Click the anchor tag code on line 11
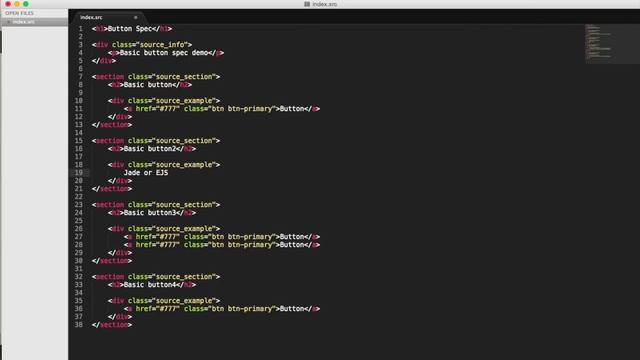640x360 pixels. coord(222,109)
